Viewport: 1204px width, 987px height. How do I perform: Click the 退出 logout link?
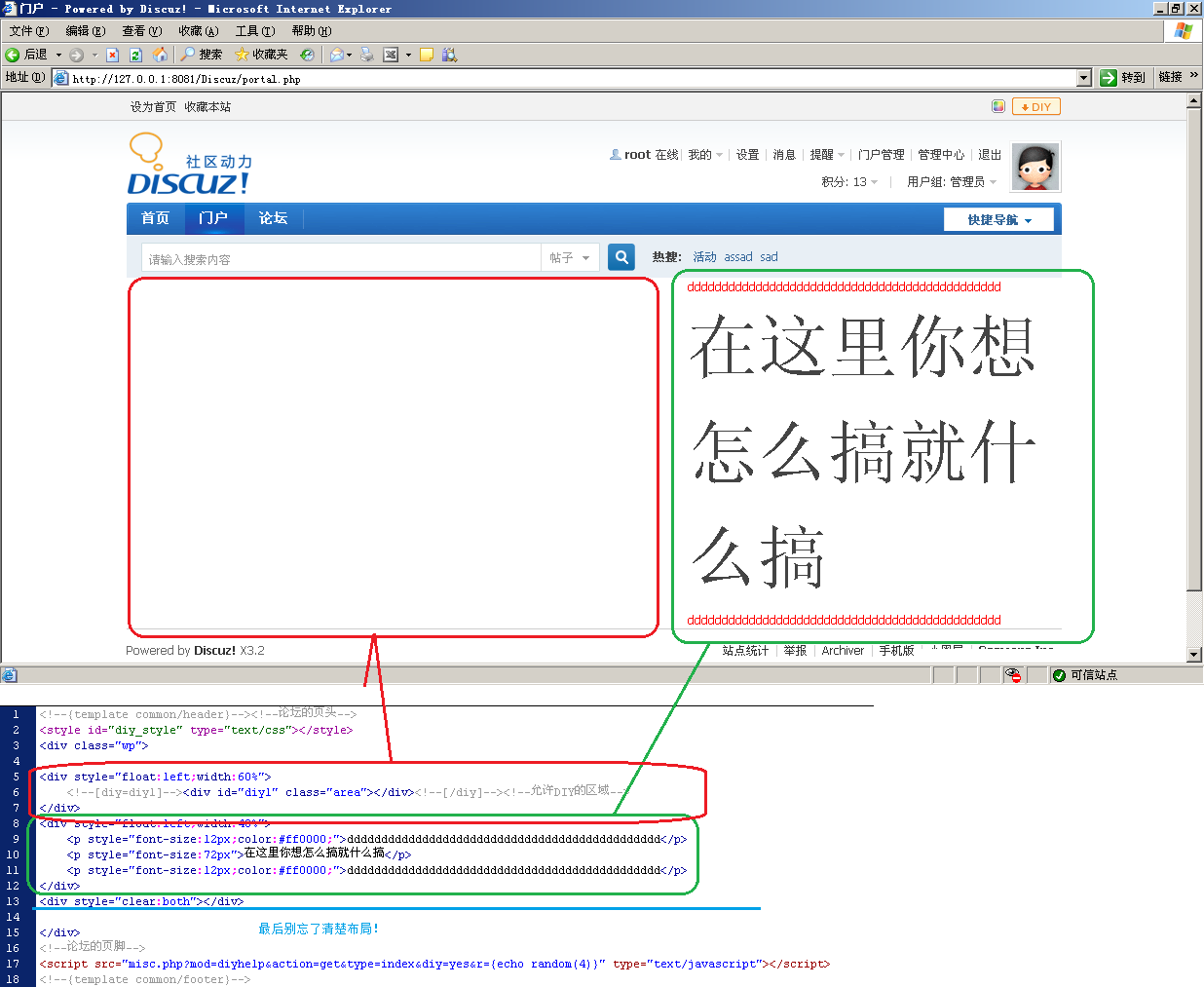990,155
